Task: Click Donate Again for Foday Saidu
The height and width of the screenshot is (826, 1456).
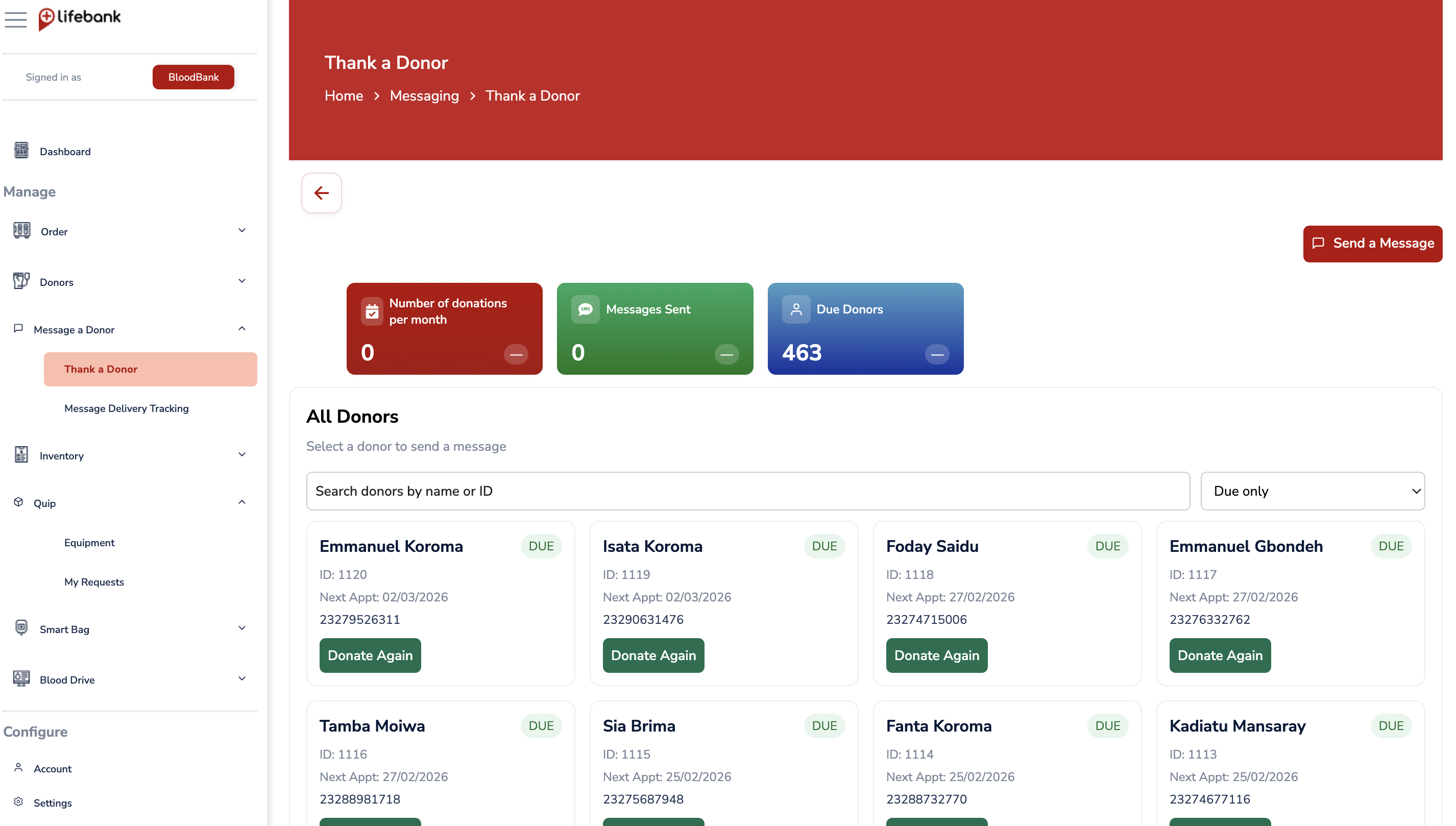Action: tap(937, 655)
